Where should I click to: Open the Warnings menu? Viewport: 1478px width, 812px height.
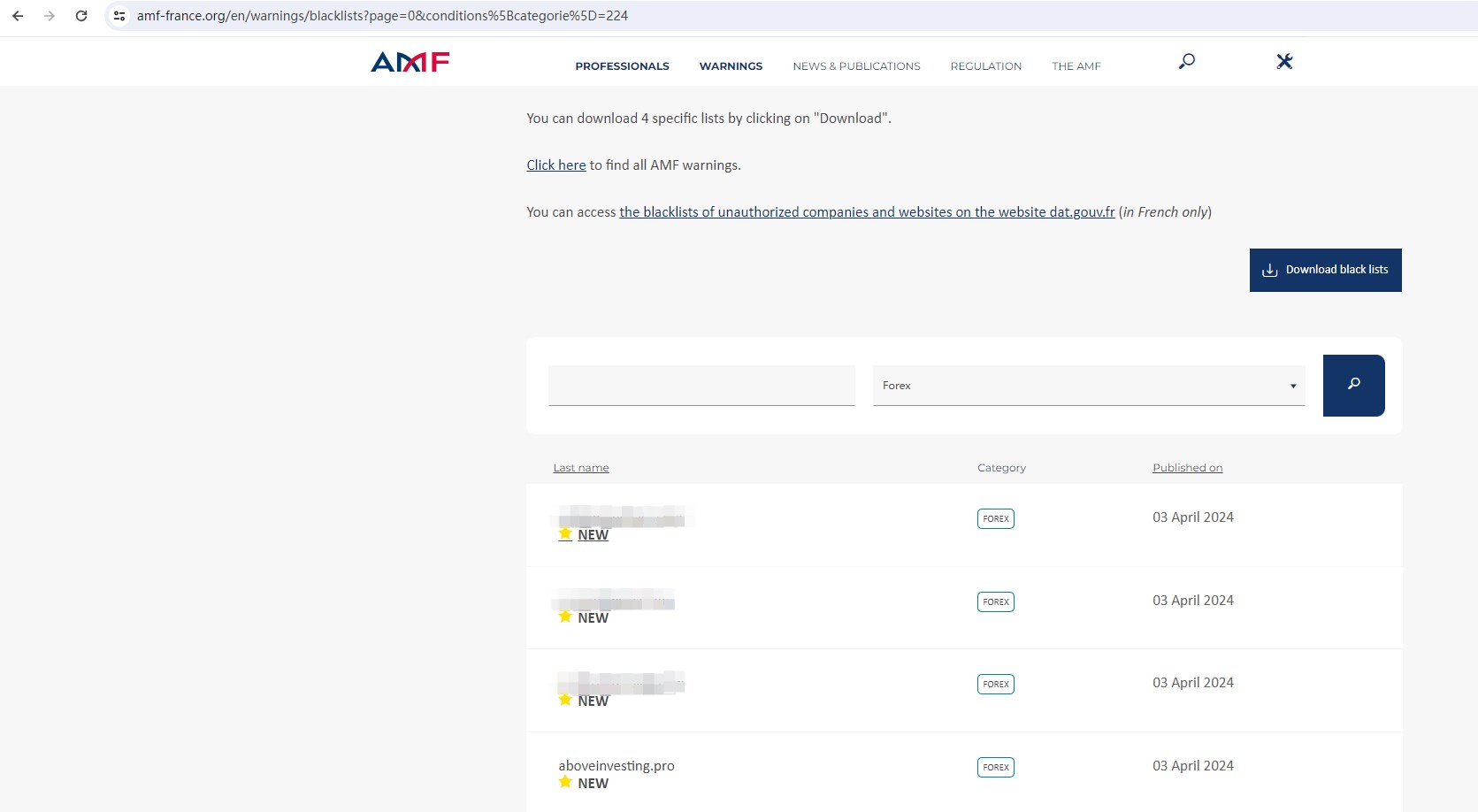coord(731,66)
